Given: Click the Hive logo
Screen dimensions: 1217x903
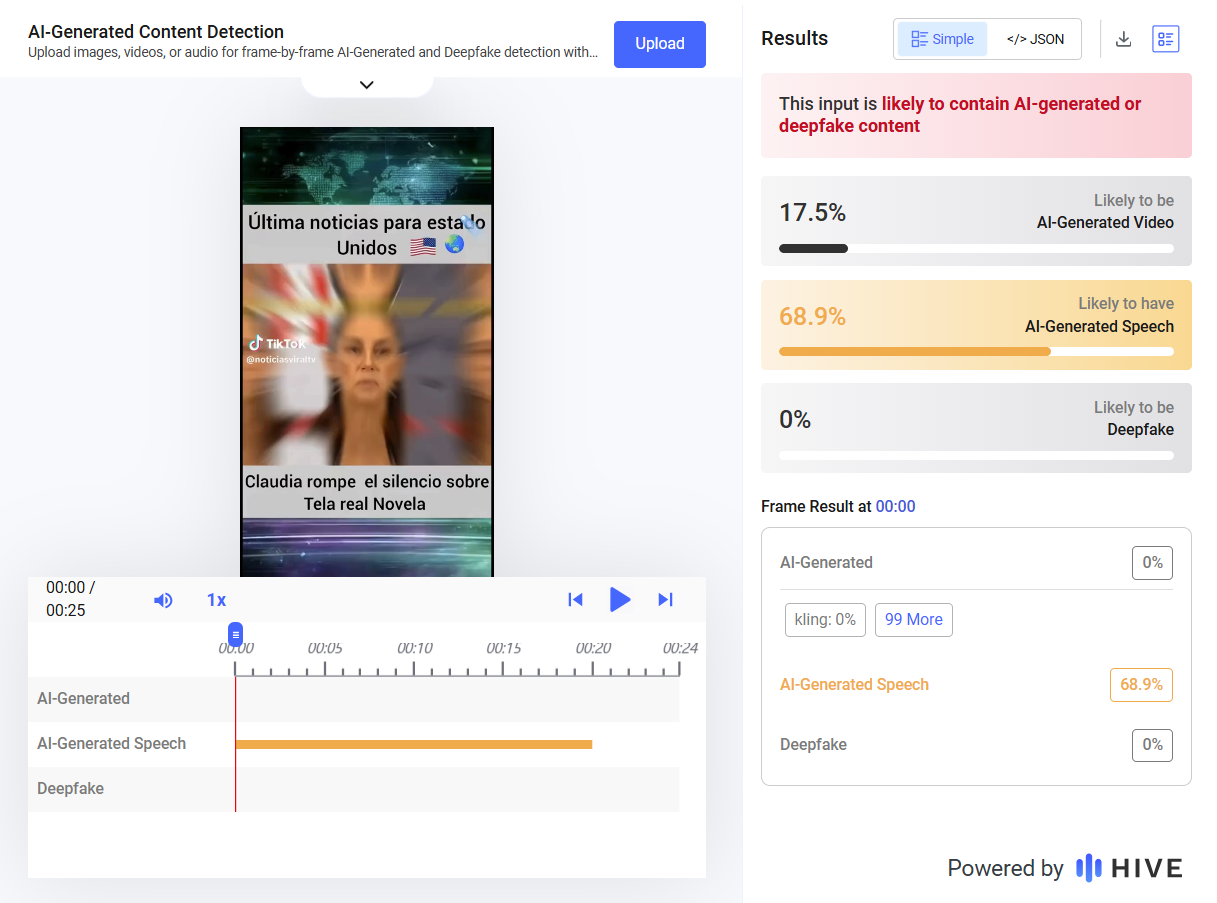Looking at the screenshot, I should click(x=1129, y=868).
